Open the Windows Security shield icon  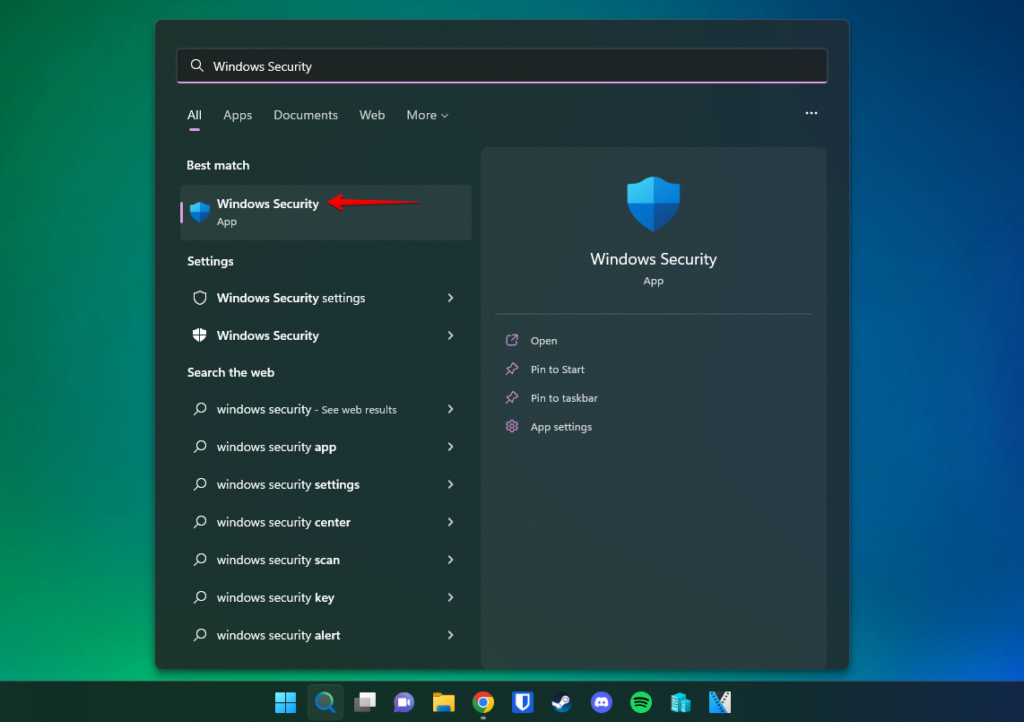200,212
